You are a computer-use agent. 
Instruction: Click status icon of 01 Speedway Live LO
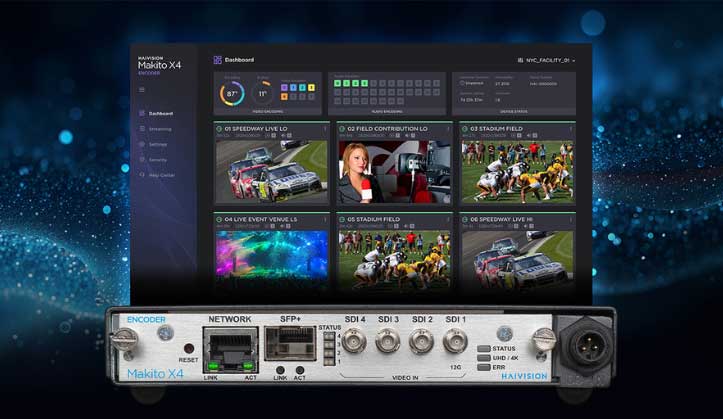219,129
